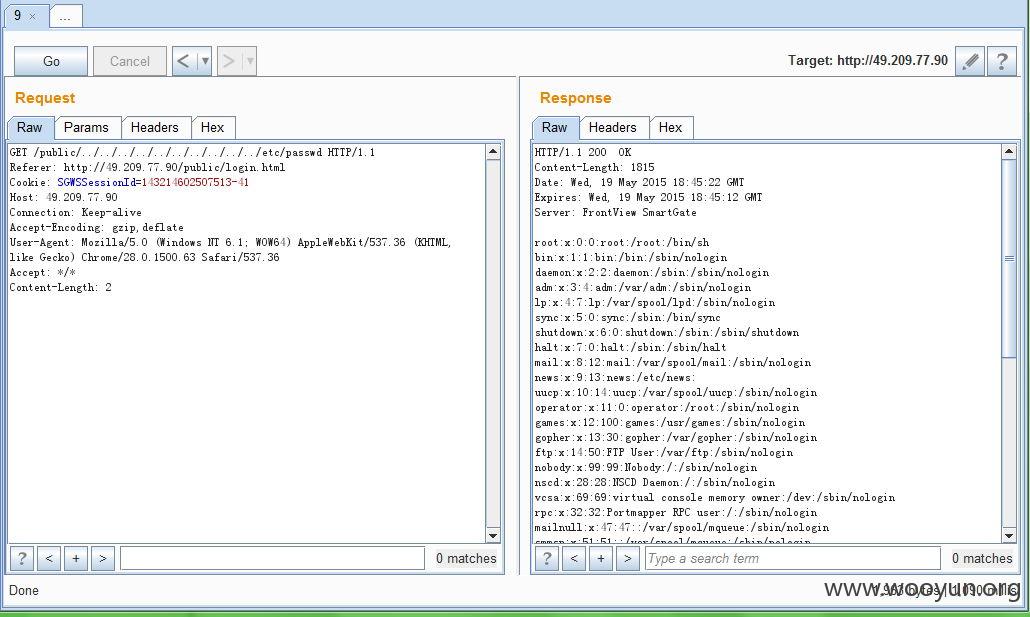The height and width of the screenshot is (617, 1030).
Task: Click response pane scroll down arrow
Action: click(x=1010, y=536)
